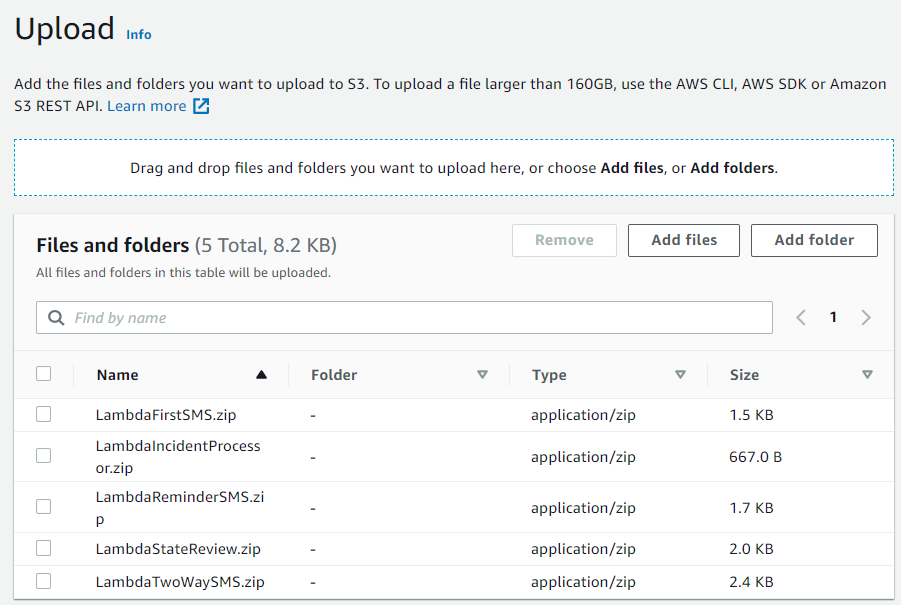Check the LambdaFirstSMS.zip row checkbox
901x605 pixels.
(x=44, y=414)
